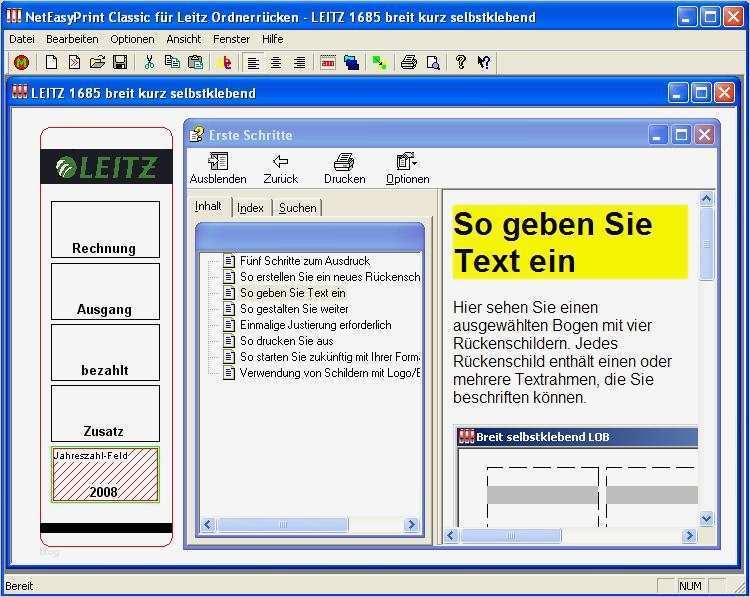Open the Optionen menu in menu bar
Screen dimensions: 750x597
(x=132, y=39)
